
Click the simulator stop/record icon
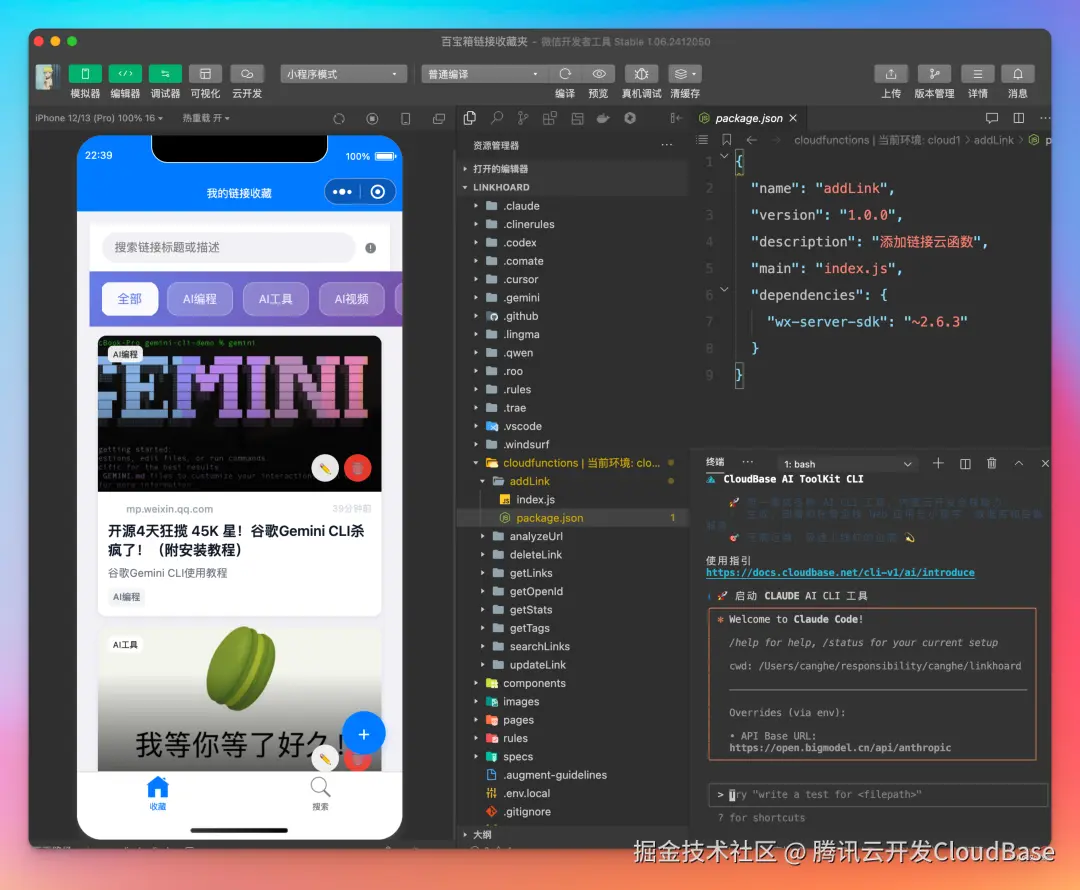pos(372,118)
